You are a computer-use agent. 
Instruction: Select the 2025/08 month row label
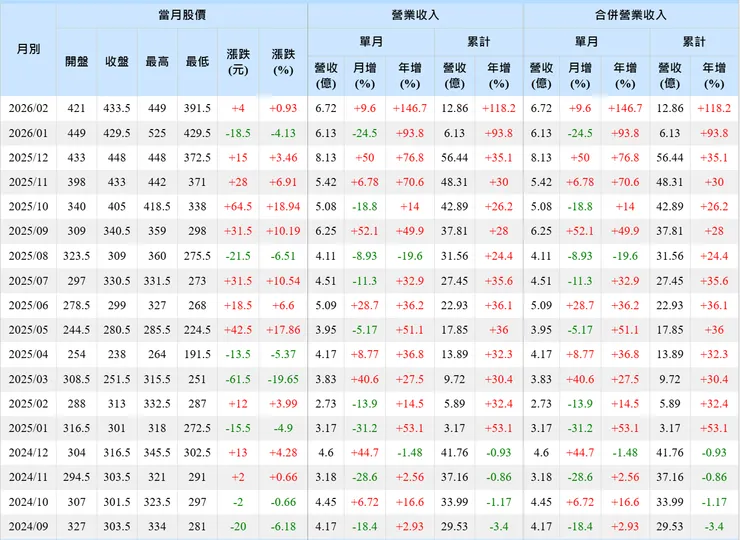(x=28, y=256)
